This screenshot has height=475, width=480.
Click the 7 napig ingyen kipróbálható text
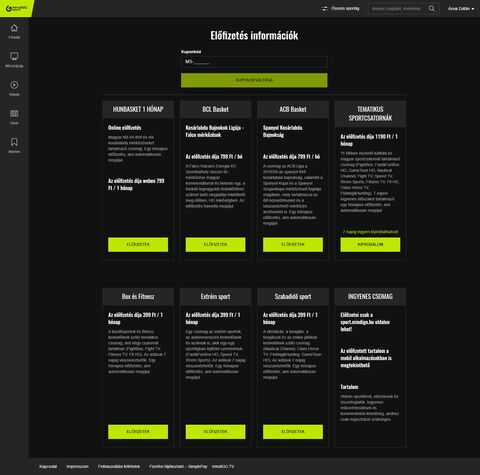[x=370, y=232]
